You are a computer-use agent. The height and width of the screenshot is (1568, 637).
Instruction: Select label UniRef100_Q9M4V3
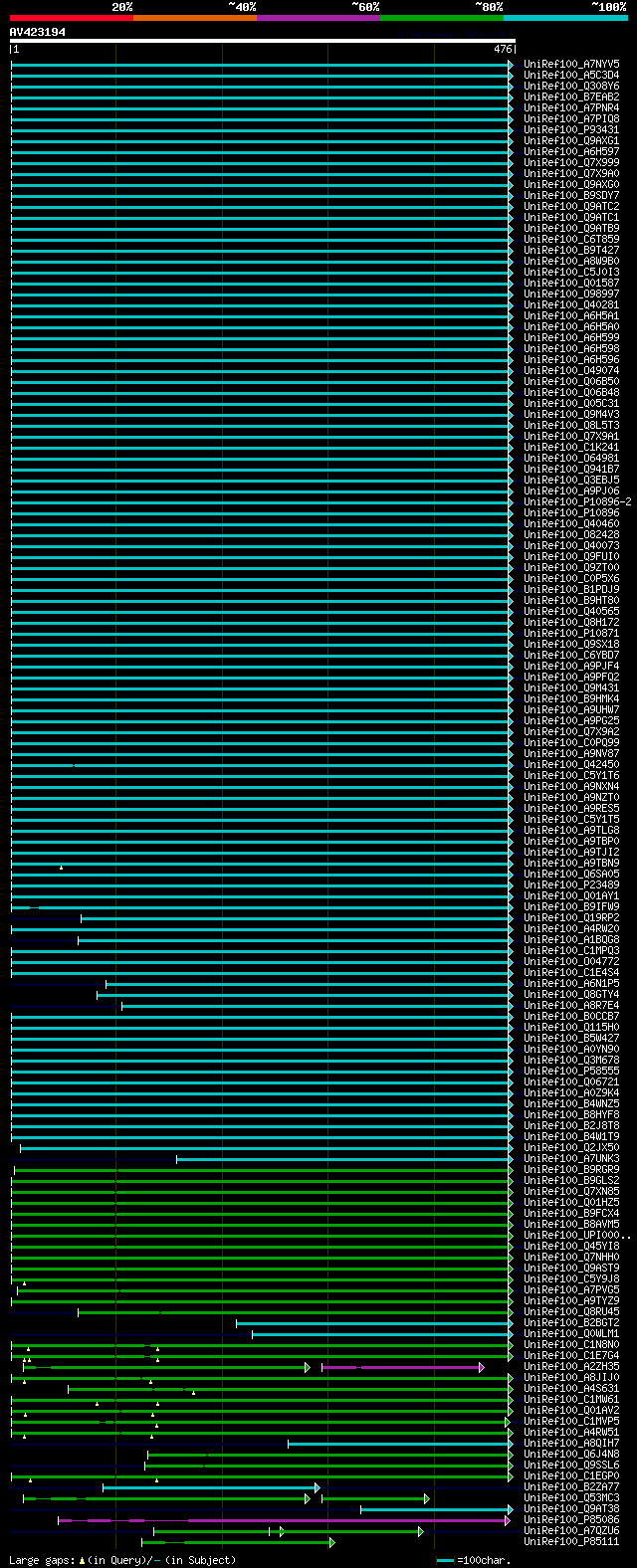click(571, 414)
